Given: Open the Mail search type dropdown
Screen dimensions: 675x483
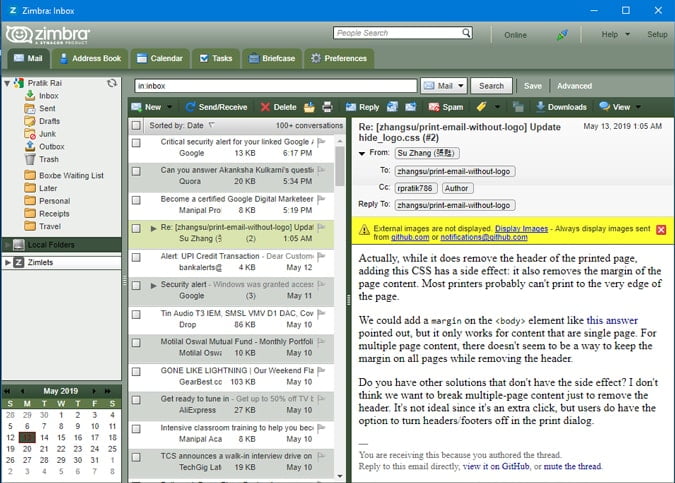Looking at the screenshot, I should point(444,86).
